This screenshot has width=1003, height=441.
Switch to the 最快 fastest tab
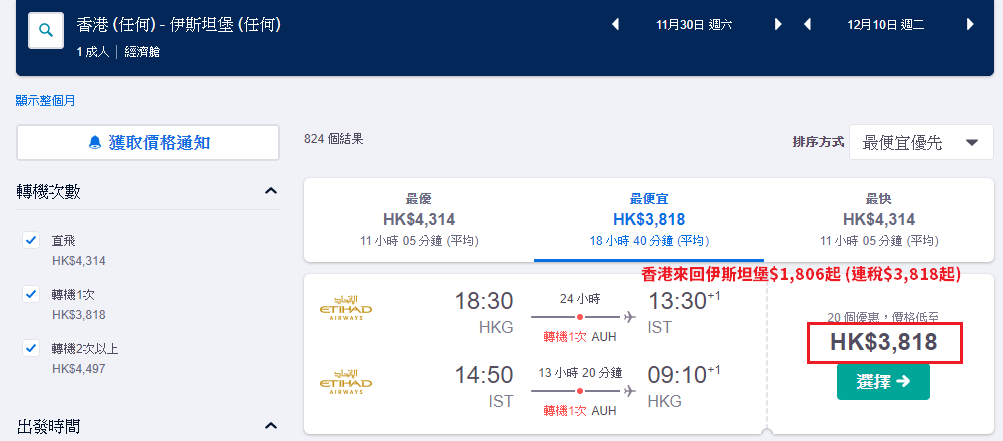pos(878,220)
